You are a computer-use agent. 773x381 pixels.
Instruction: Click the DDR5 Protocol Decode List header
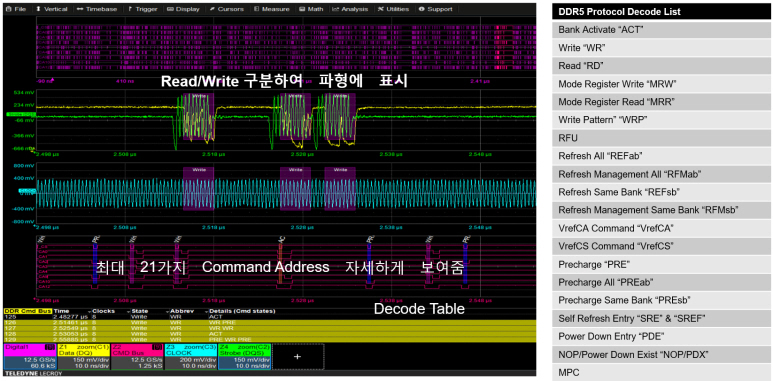pyautogui.click(x=662, y=12)
